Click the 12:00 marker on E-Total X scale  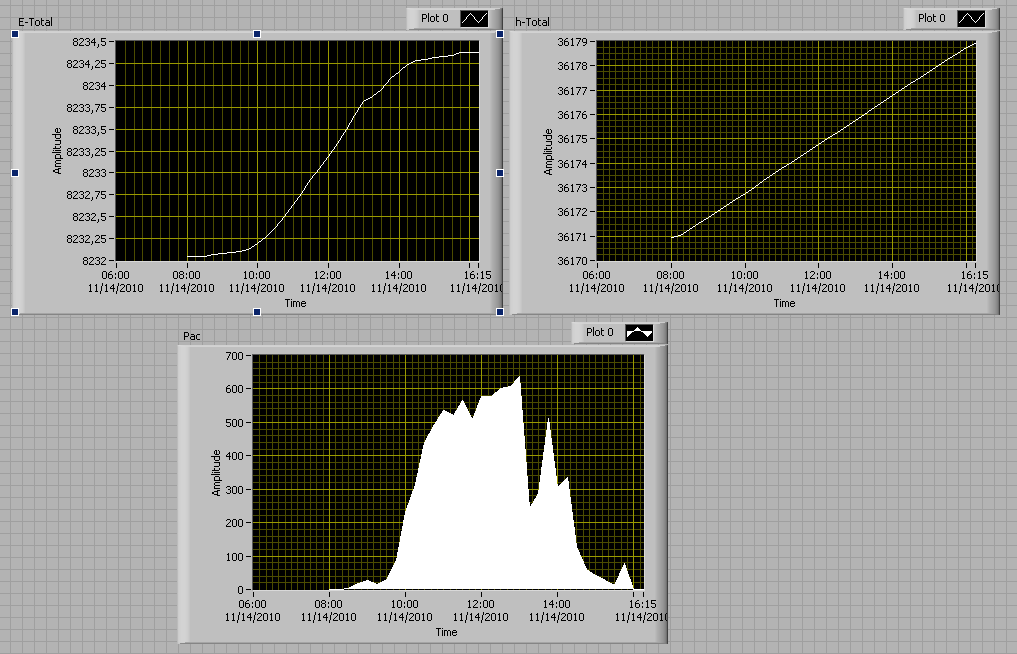(x=328, y=275)
